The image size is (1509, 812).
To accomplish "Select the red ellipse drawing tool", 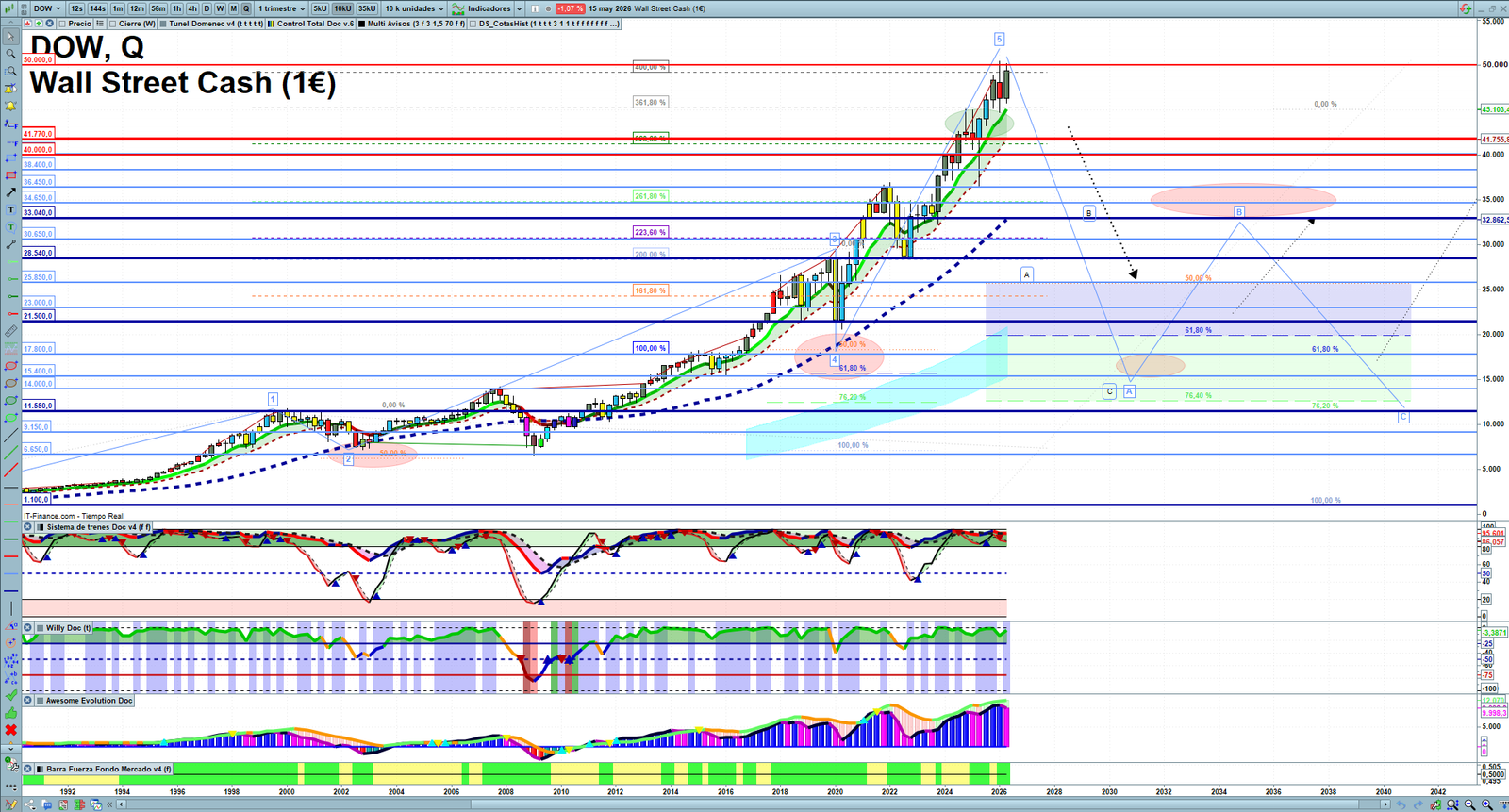I will [11, 366].
